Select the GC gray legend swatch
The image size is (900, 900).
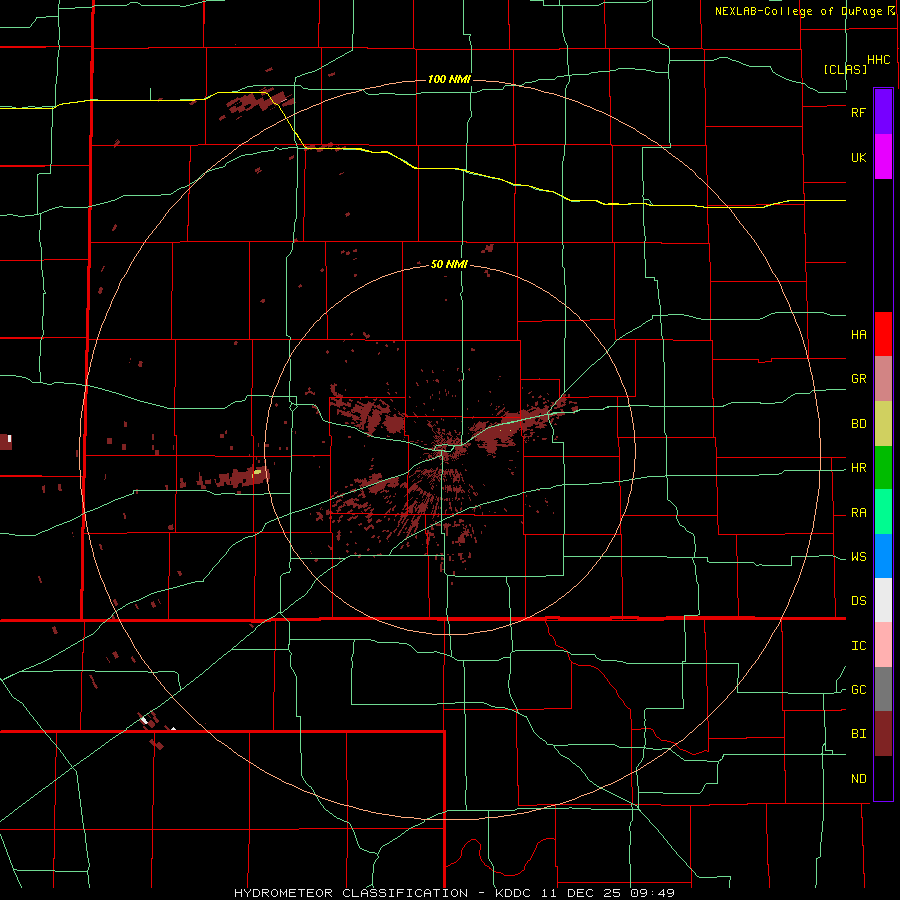point(883,689)
